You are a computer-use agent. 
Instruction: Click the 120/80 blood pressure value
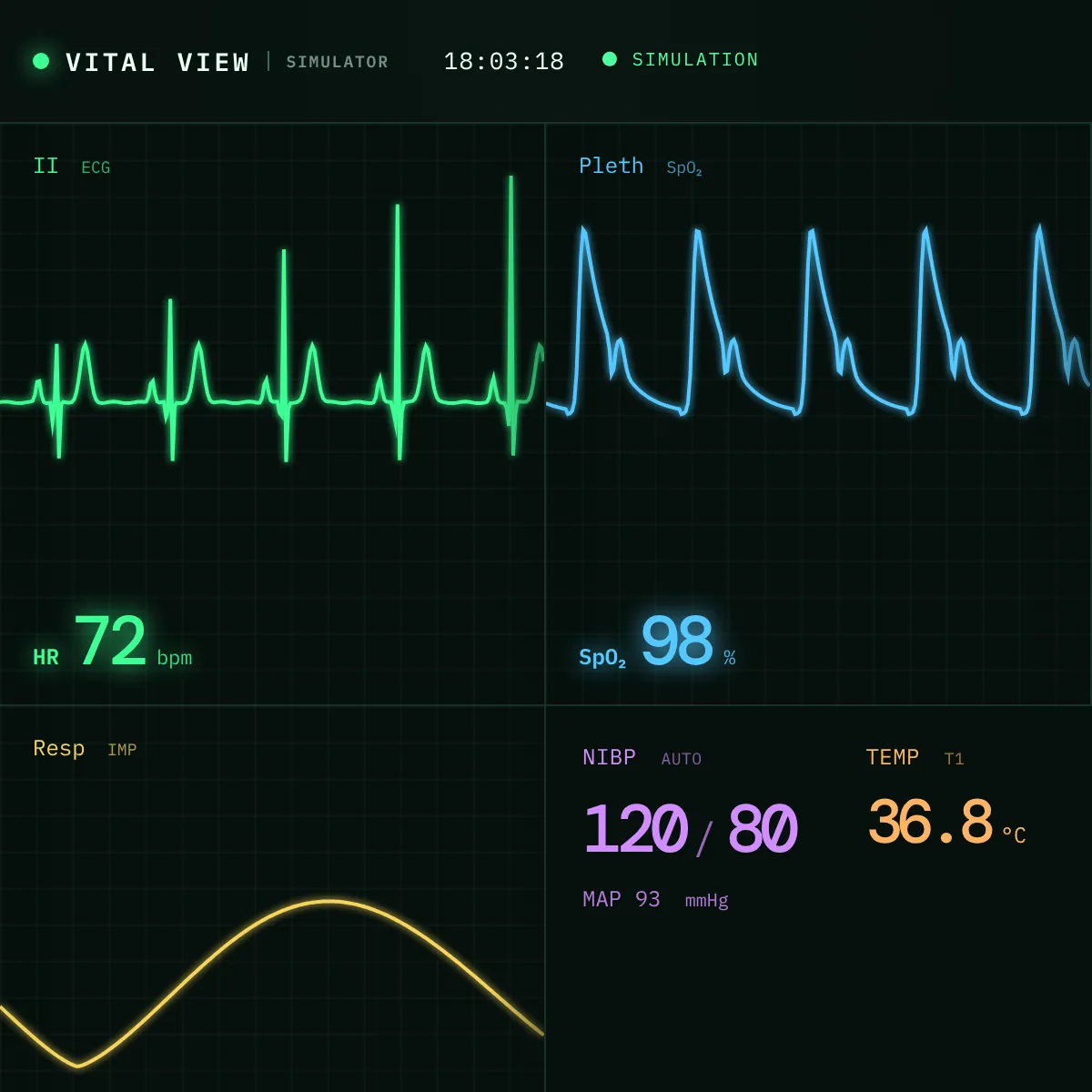tap(690, 830)
